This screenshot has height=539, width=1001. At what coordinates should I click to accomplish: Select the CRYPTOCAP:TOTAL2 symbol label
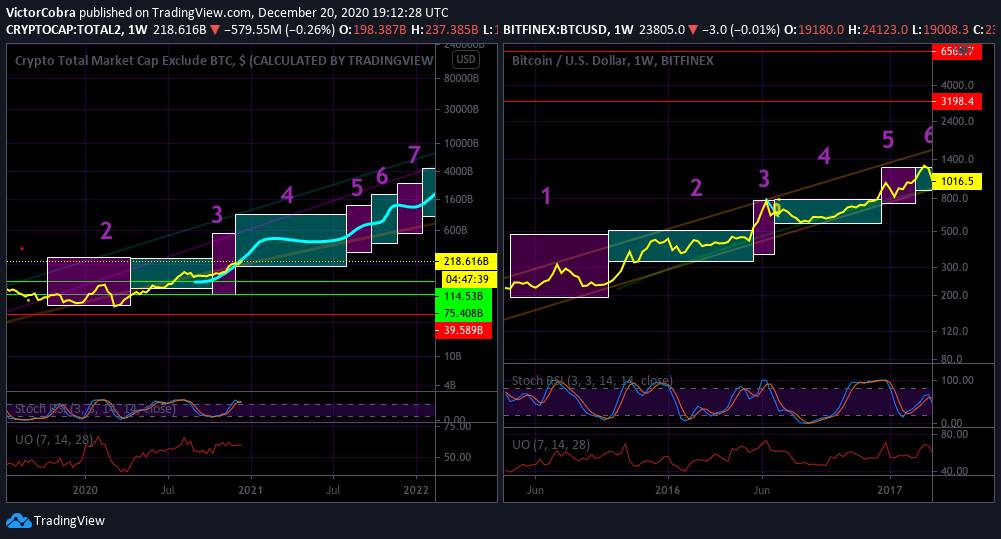pos(63,29)
